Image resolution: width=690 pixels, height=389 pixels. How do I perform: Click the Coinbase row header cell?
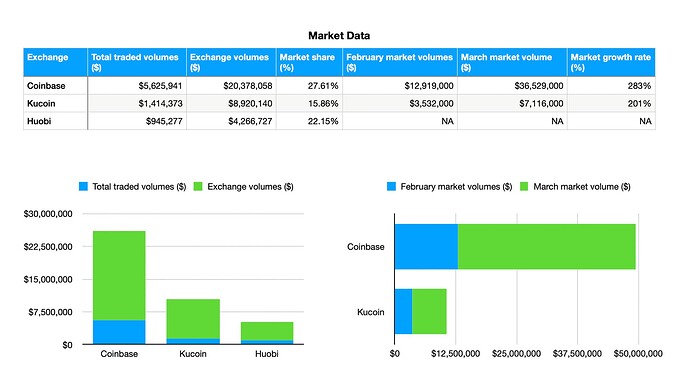[55, 86]
